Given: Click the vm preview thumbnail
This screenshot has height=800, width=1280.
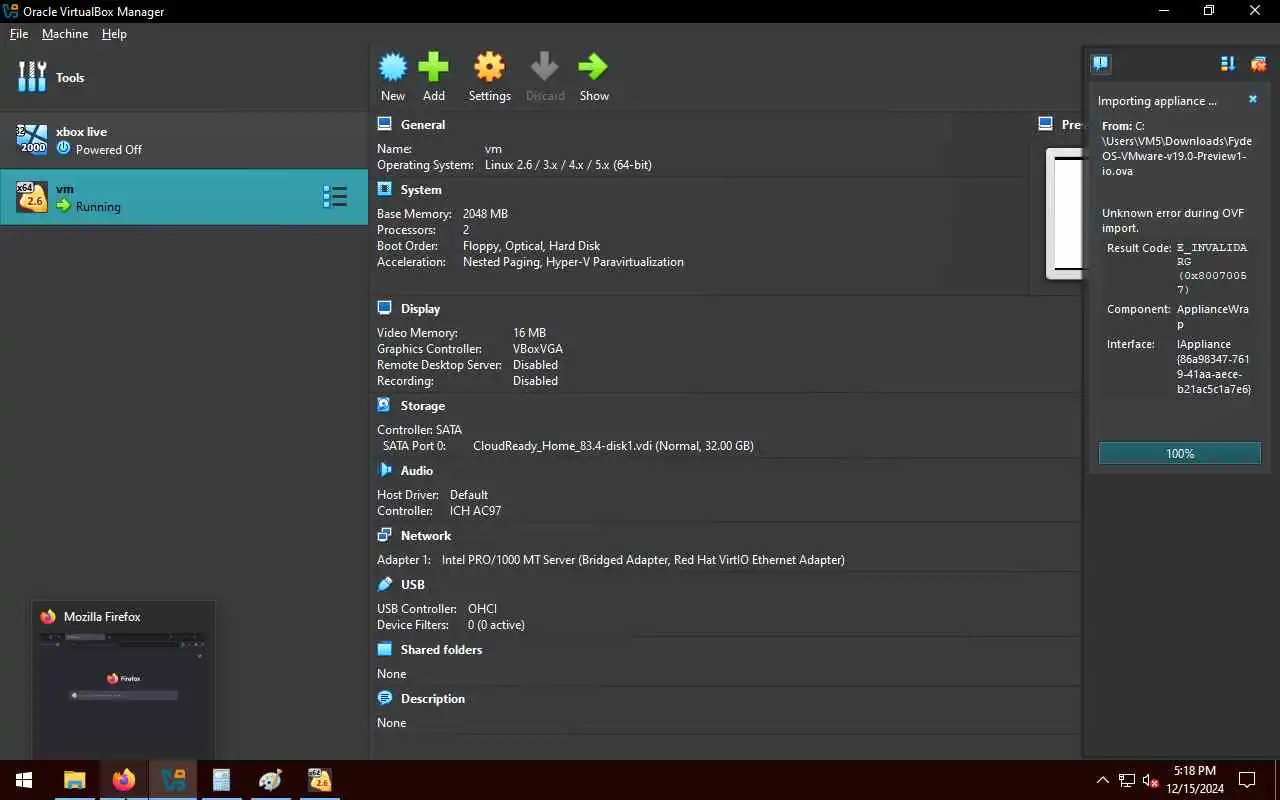Looking at the screenshot, I should [1064, 213].
